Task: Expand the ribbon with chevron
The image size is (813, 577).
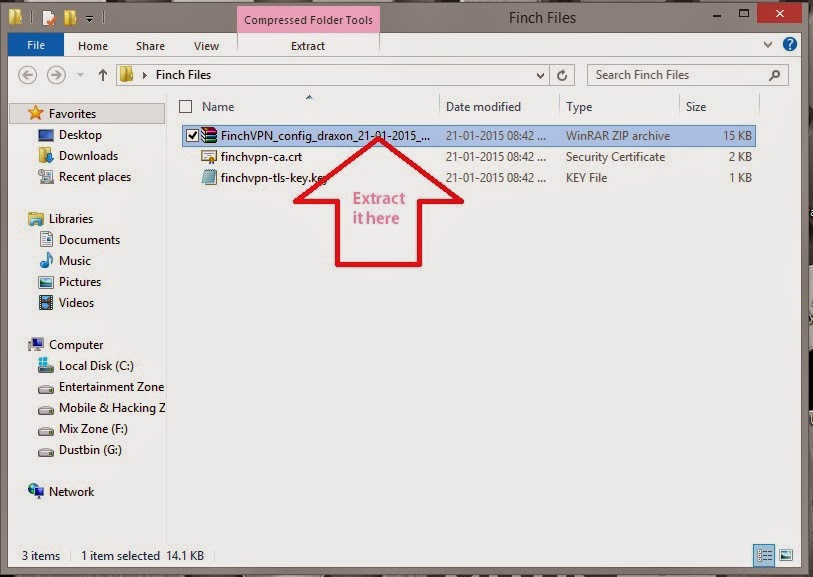Action: point(768,45)
